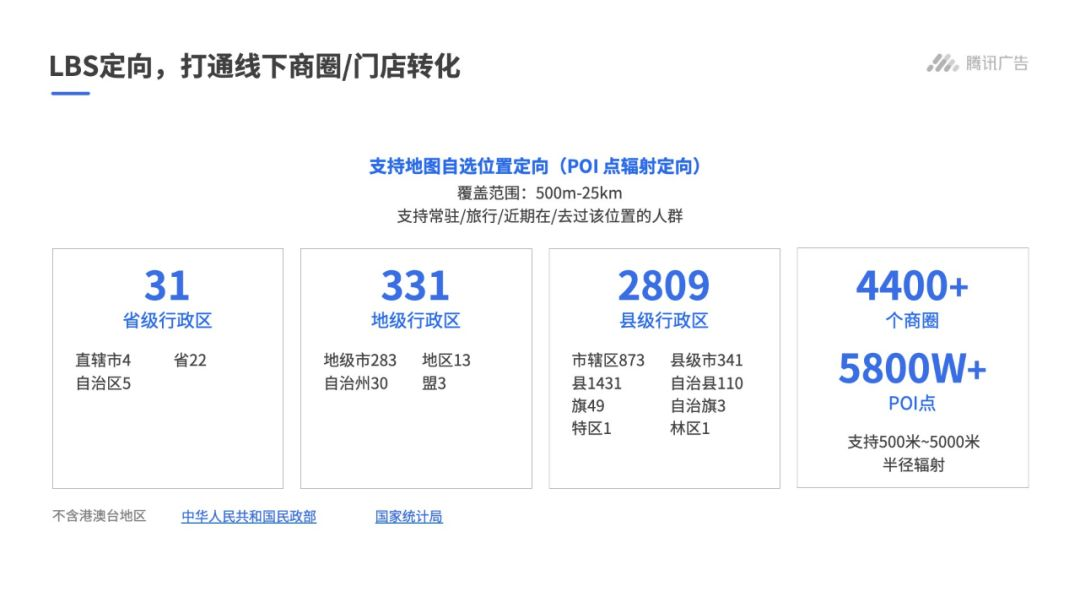Open the 国家统计局 link
The width and height of the screenshot is (1080, 608).
coord(409,517)
